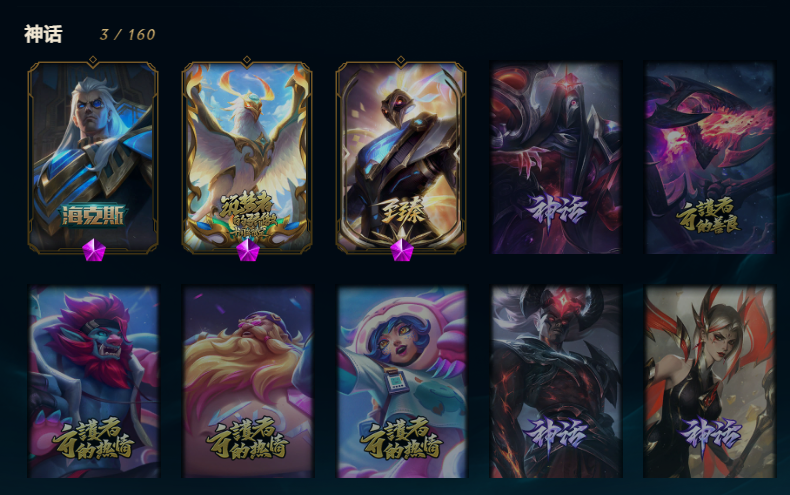Click the diamond ornament atop the phoenix card frame
The height and width of the screenshot is (495, 790).
click(247, 61)
